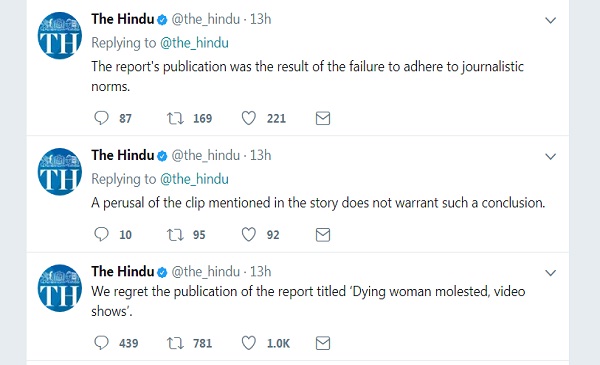600x365 pixels.
Task: Message the 'perusal of the clip' tweet
Action: click(x=323, y=235)
